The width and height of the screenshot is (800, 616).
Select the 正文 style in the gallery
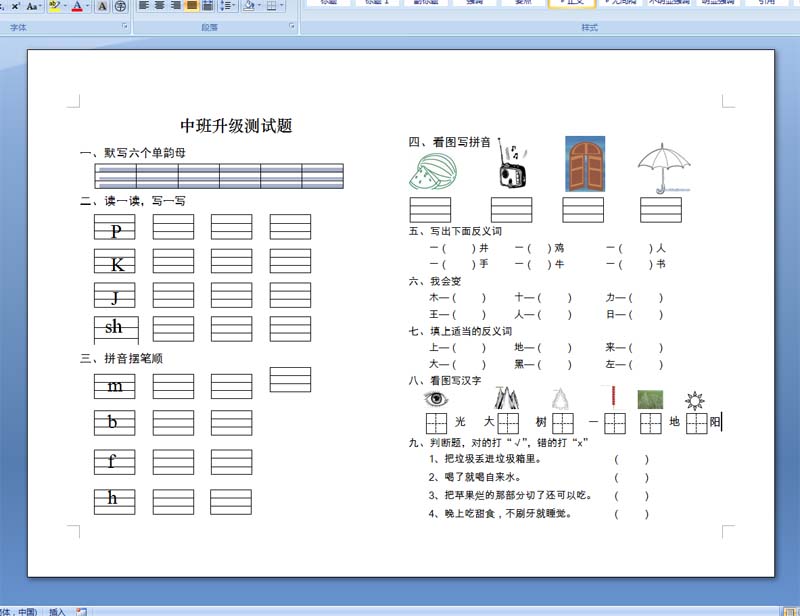click(x=571, y=3)
